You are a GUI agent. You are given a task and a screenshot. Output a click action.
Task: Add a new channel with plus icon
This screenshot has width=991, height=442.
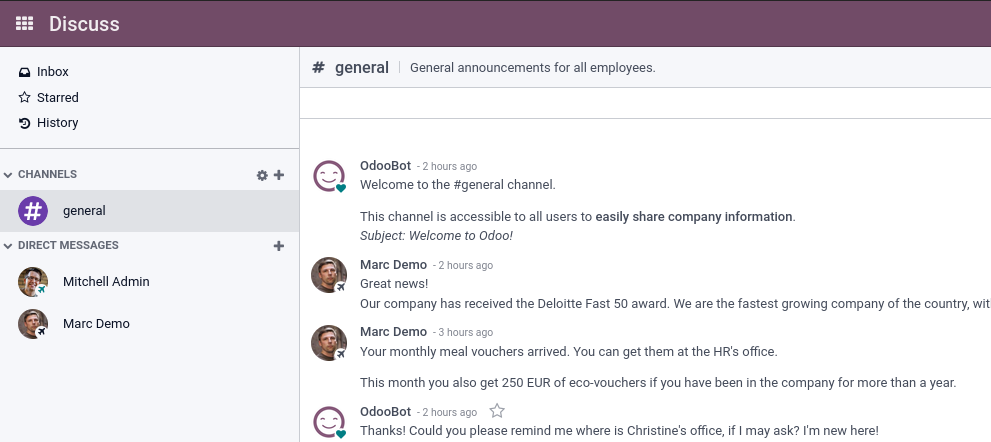[x=279, y=175]
